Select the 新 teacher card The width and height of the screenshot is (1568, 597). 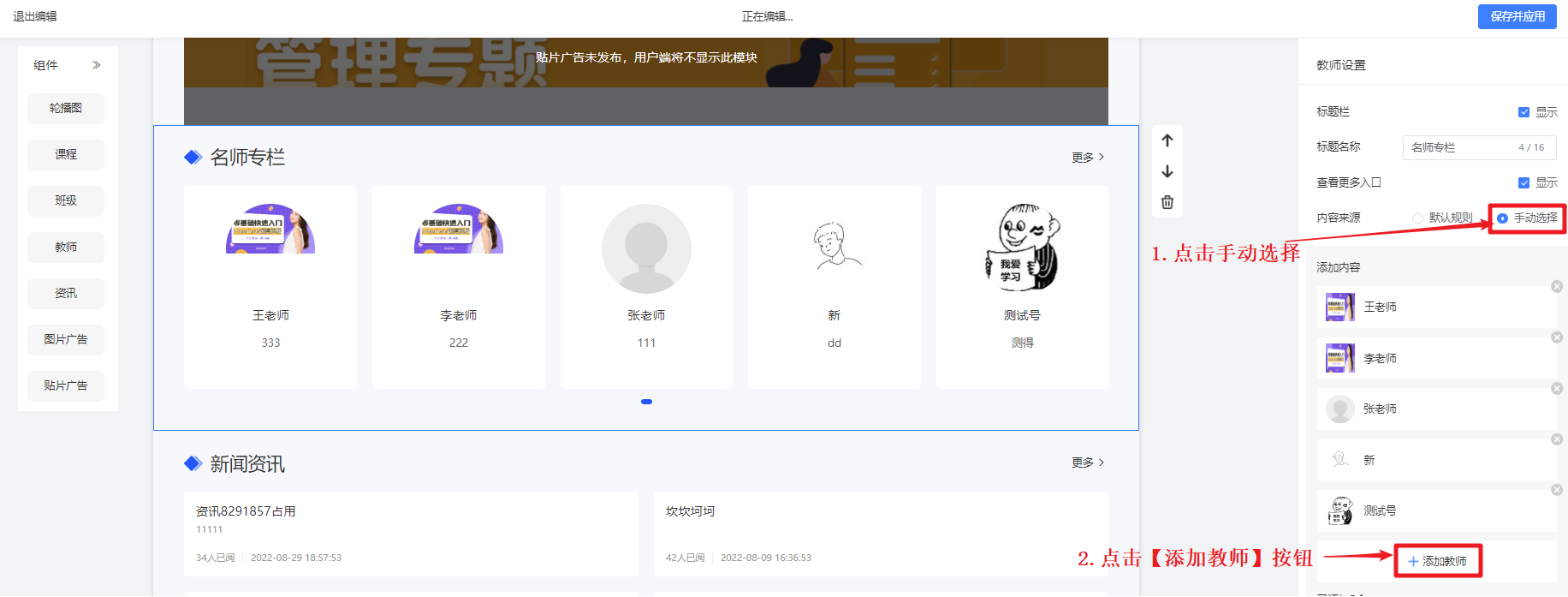click(x=834, y=288)
